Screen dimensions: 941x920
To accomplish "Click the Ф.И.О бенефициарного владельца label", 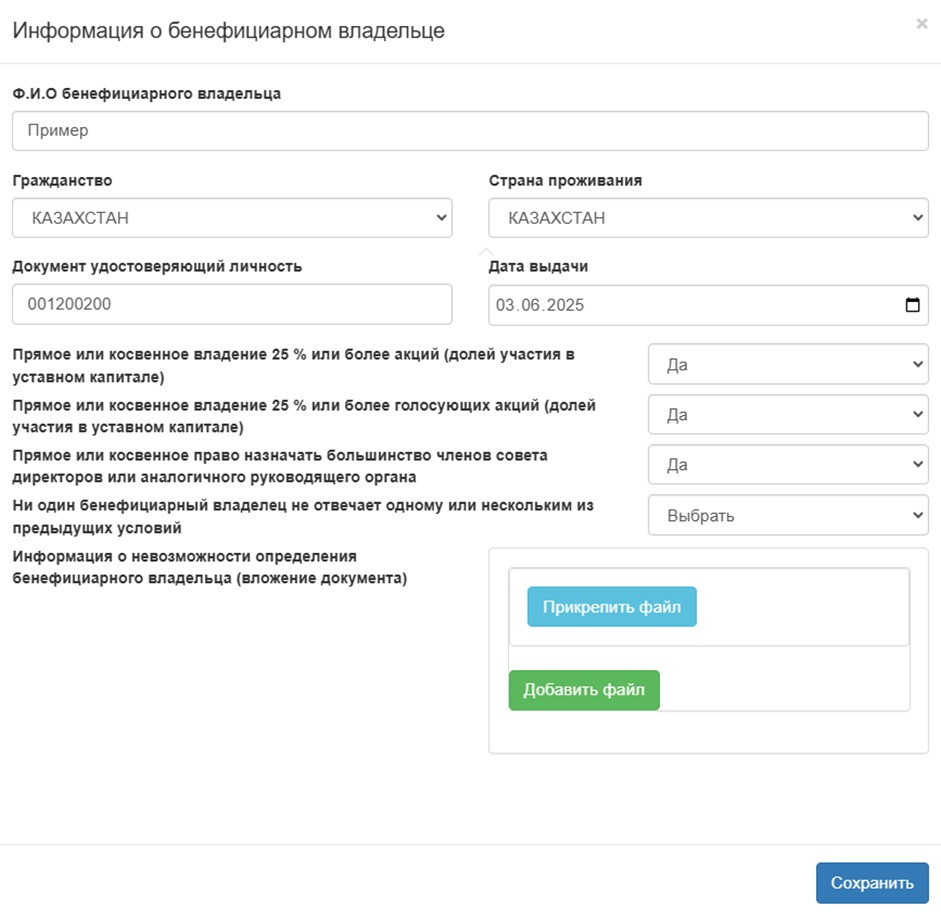I will (x=146, y=94).
